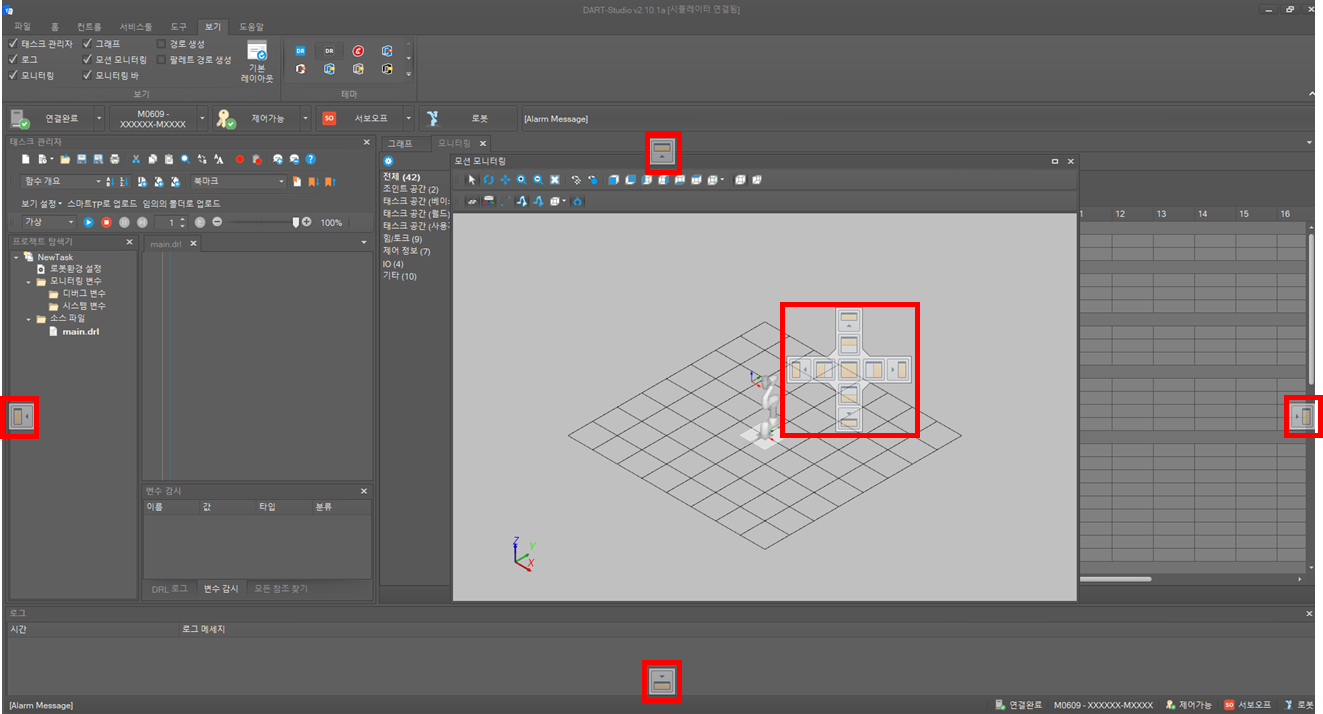1323x714 pixels.
Task: Uncheck the 태스크 관리자 checkbox
Action: point(13,44)
